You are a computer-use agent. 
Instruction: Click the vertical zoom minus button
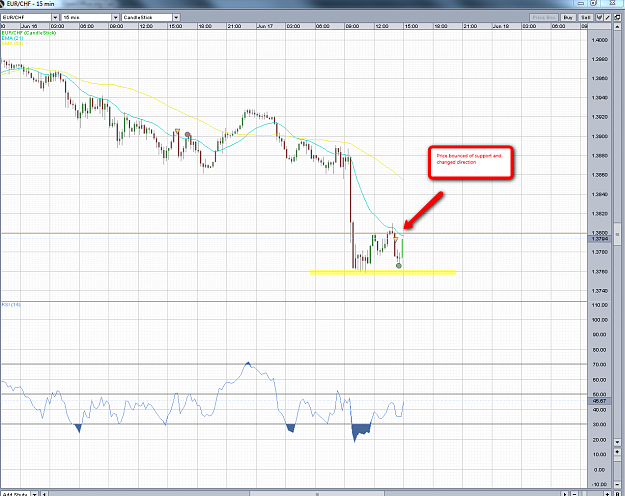click(x=617, y=484)
